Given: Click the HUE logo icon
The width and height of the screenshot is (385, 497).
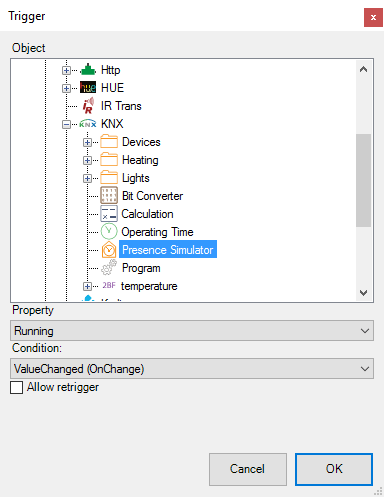Looking at the screenshot, I should pyautogui.click(x=88, y=88).
